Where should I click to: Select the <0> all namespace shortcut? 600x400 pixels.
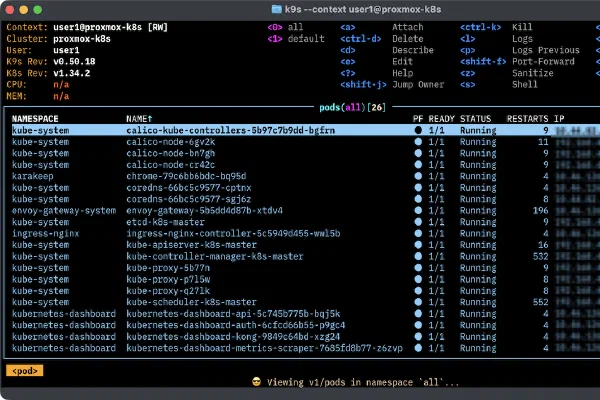point(287,27)
